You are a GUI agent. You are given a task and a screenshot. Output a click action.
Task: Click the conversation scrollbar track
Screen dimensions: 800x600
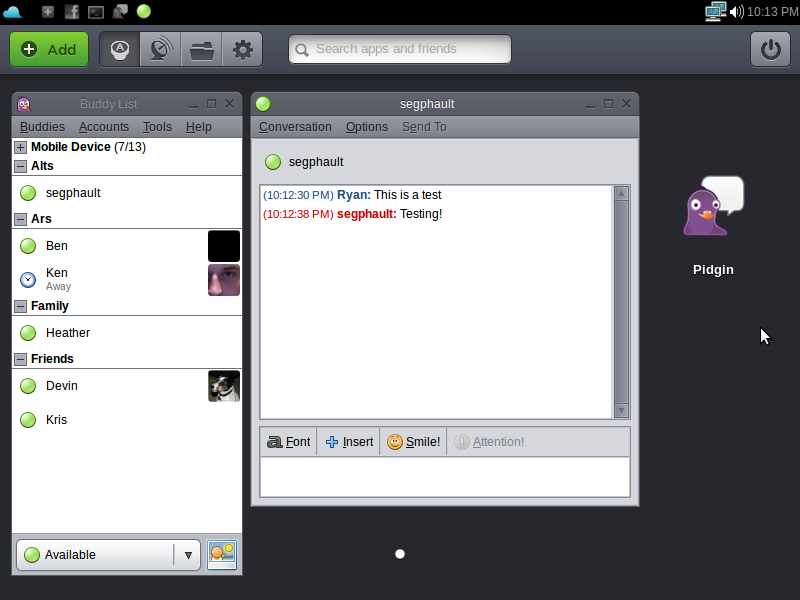[x=621, y=302]
